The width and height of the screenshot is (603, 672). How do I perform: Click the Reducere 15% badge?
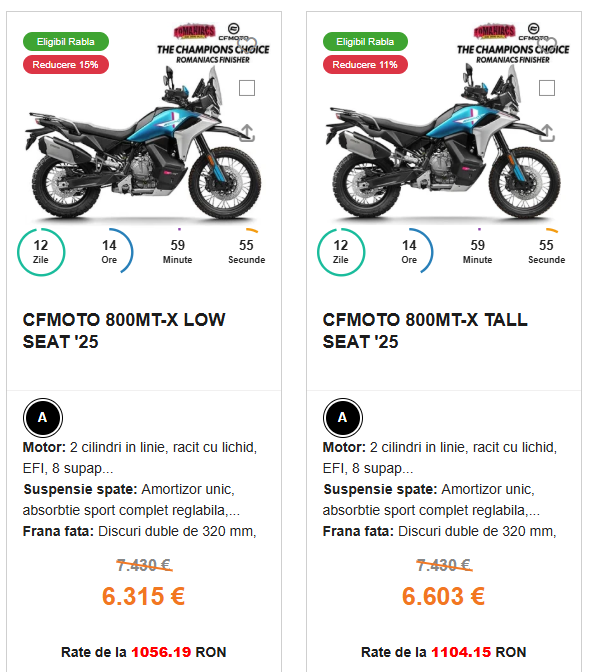[66, 65]
